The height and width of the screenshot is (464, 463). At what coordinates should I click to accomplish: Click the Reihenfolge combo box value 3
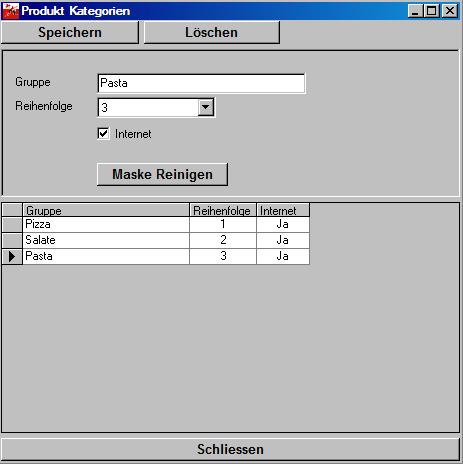pyautogui.click(x=148, y=107)
